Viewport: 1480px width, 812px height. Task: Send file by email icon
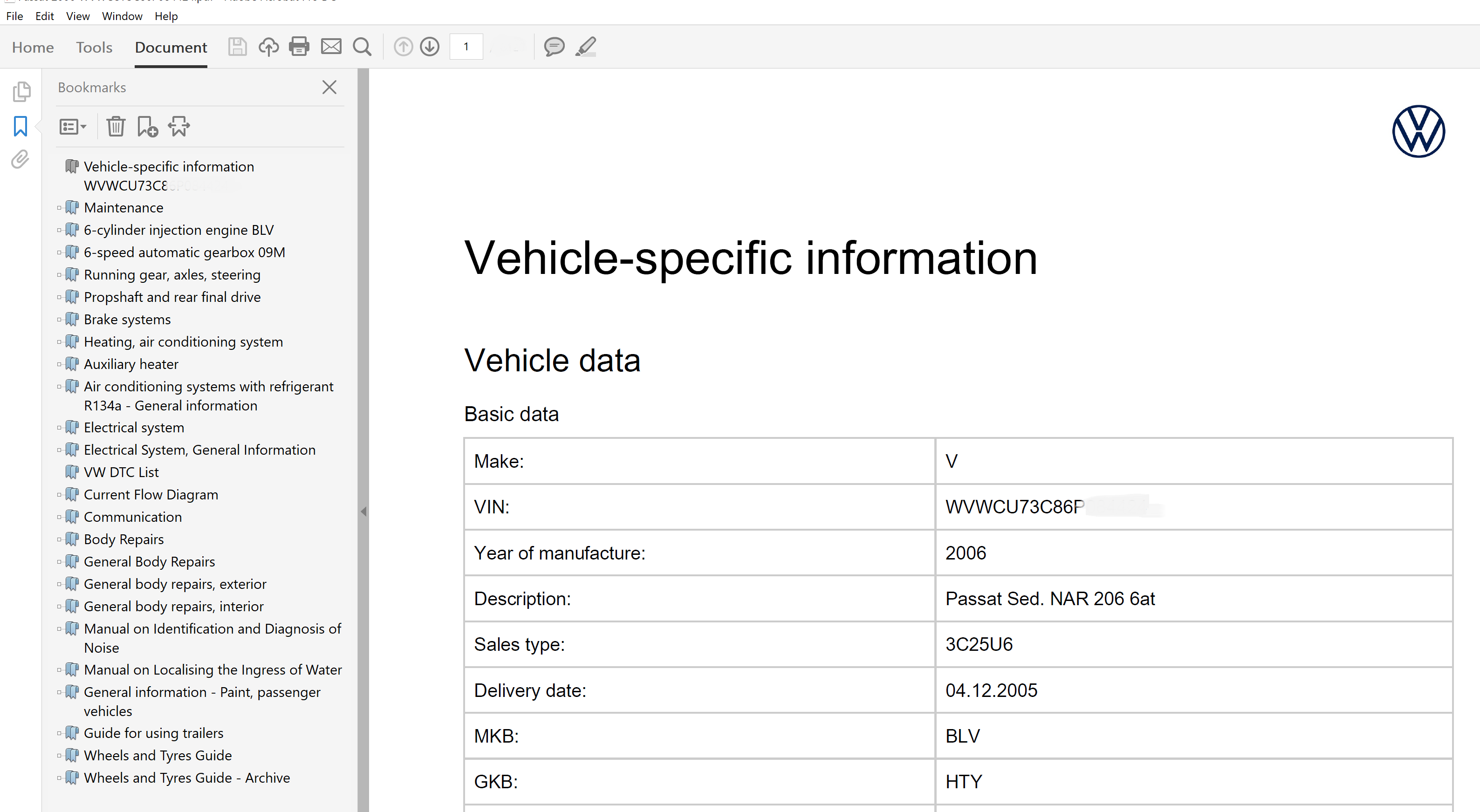(331, 47)
